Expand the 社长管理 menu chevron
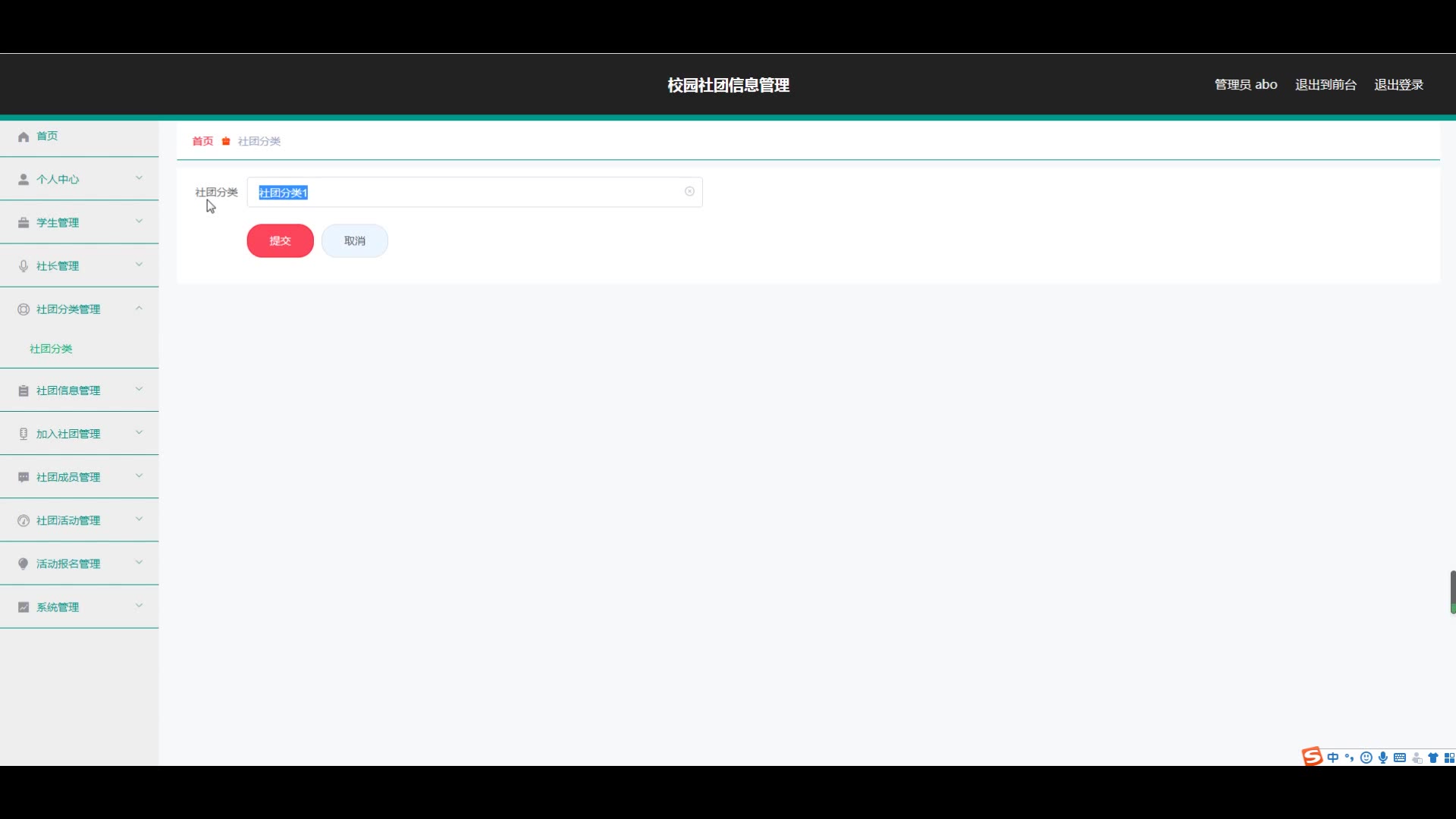1456x819 pixels. (x=139, y=265)
